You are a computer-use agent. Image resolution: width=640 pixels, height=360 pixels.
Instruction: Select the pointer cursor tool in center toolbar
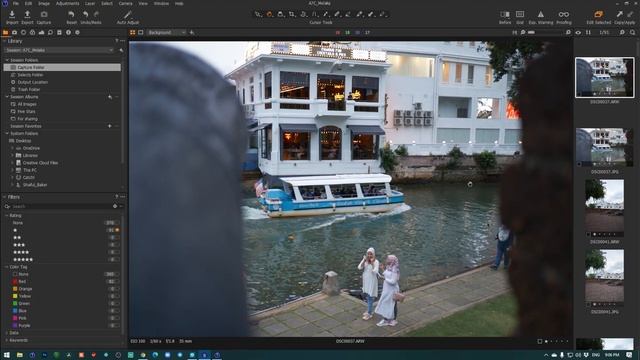click(258, 14)
